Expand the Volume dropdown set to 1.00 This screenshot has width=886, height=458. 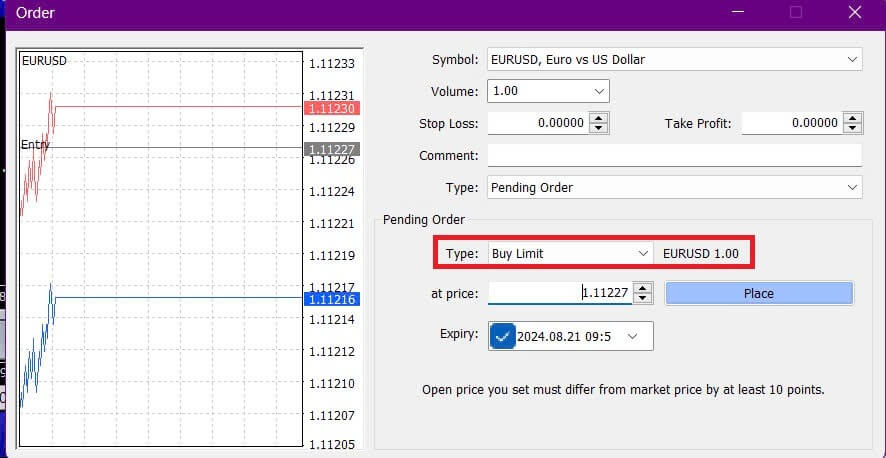tap(548, 92)
